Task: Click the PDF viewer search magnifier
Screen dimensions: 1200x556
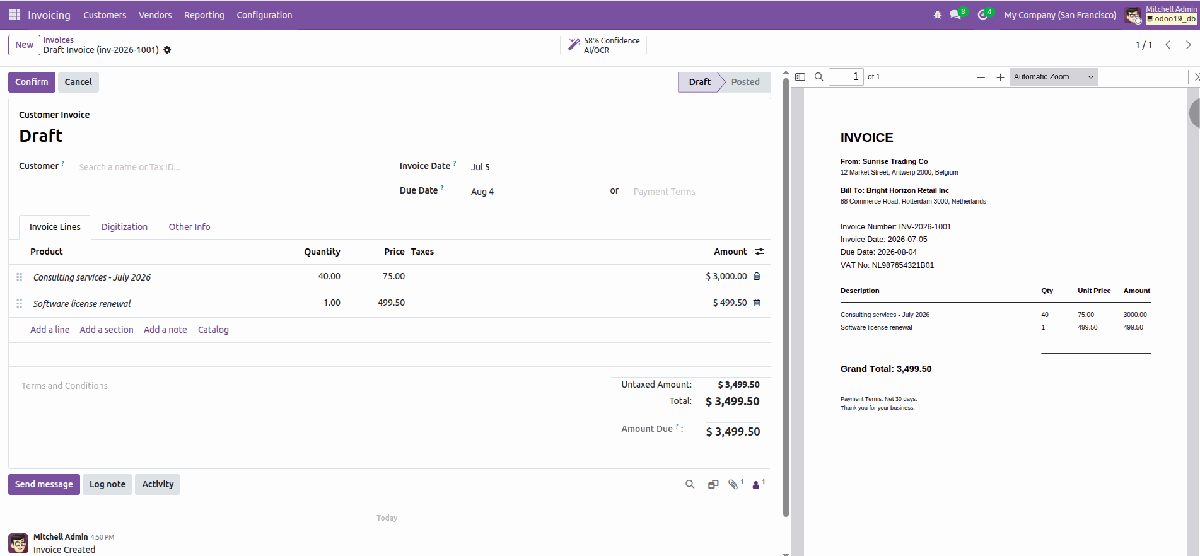Action: pyautogui.click(x=819, y=77)
